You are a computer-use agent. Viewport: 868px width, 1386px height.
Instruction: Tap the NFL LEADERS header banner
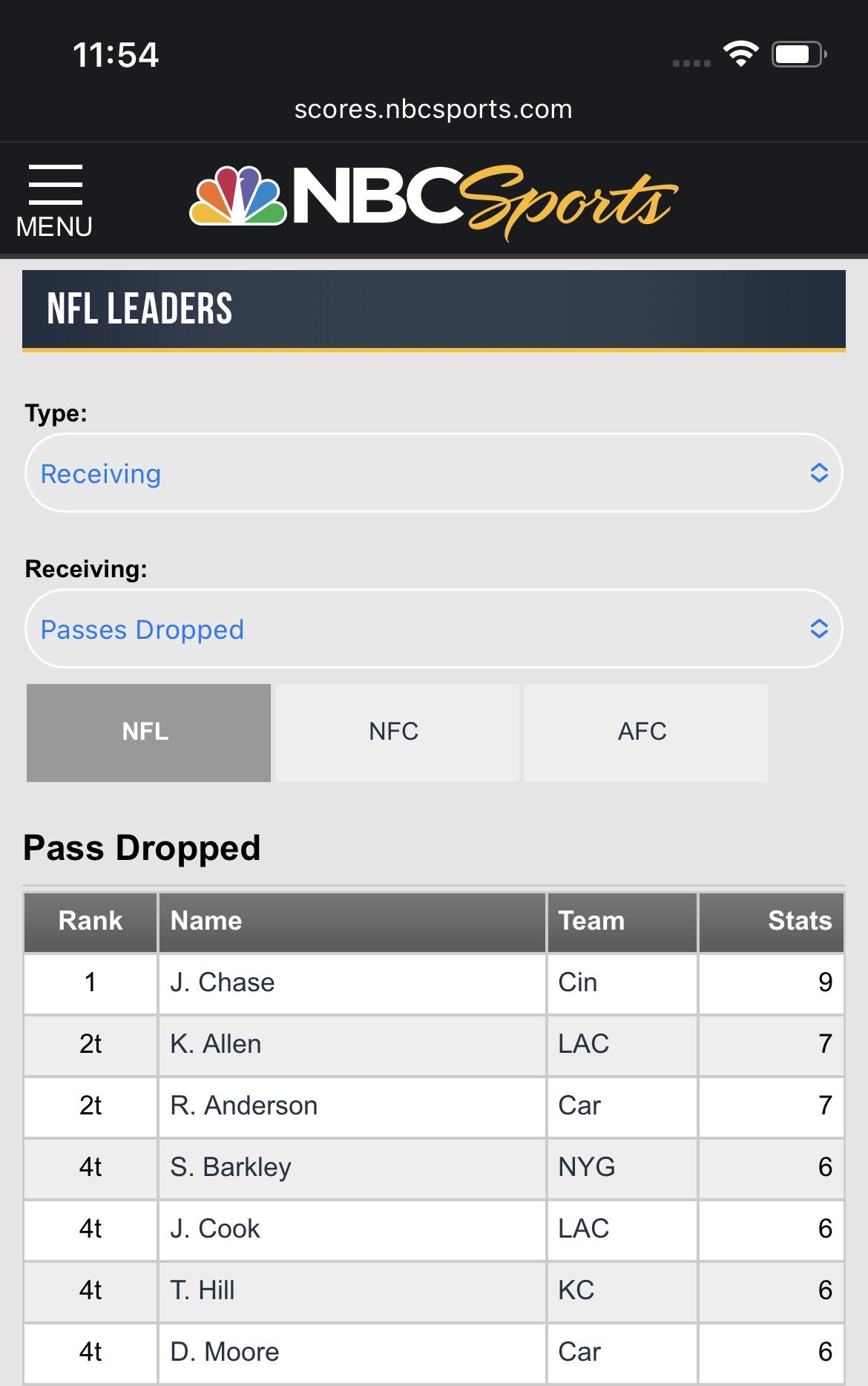click(x=433, y=309)
